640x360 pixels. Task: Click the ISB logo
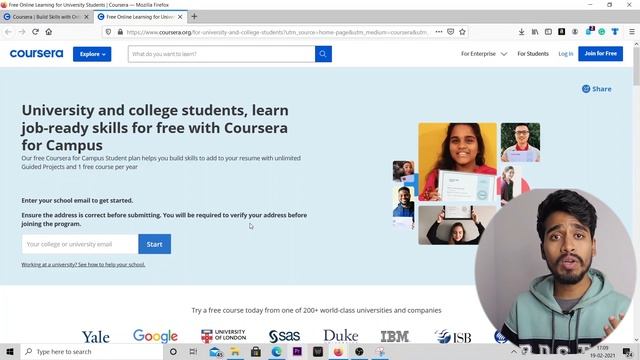pyautogui.click(x=453, y=336)
